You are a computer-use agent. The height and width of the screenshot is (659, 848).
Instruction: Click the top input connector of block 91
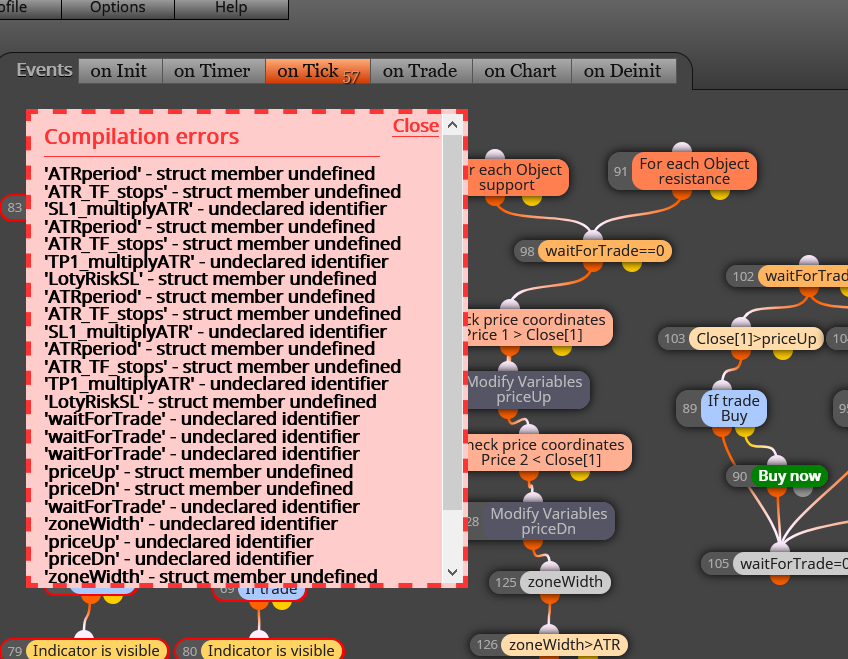pos(682,149)
